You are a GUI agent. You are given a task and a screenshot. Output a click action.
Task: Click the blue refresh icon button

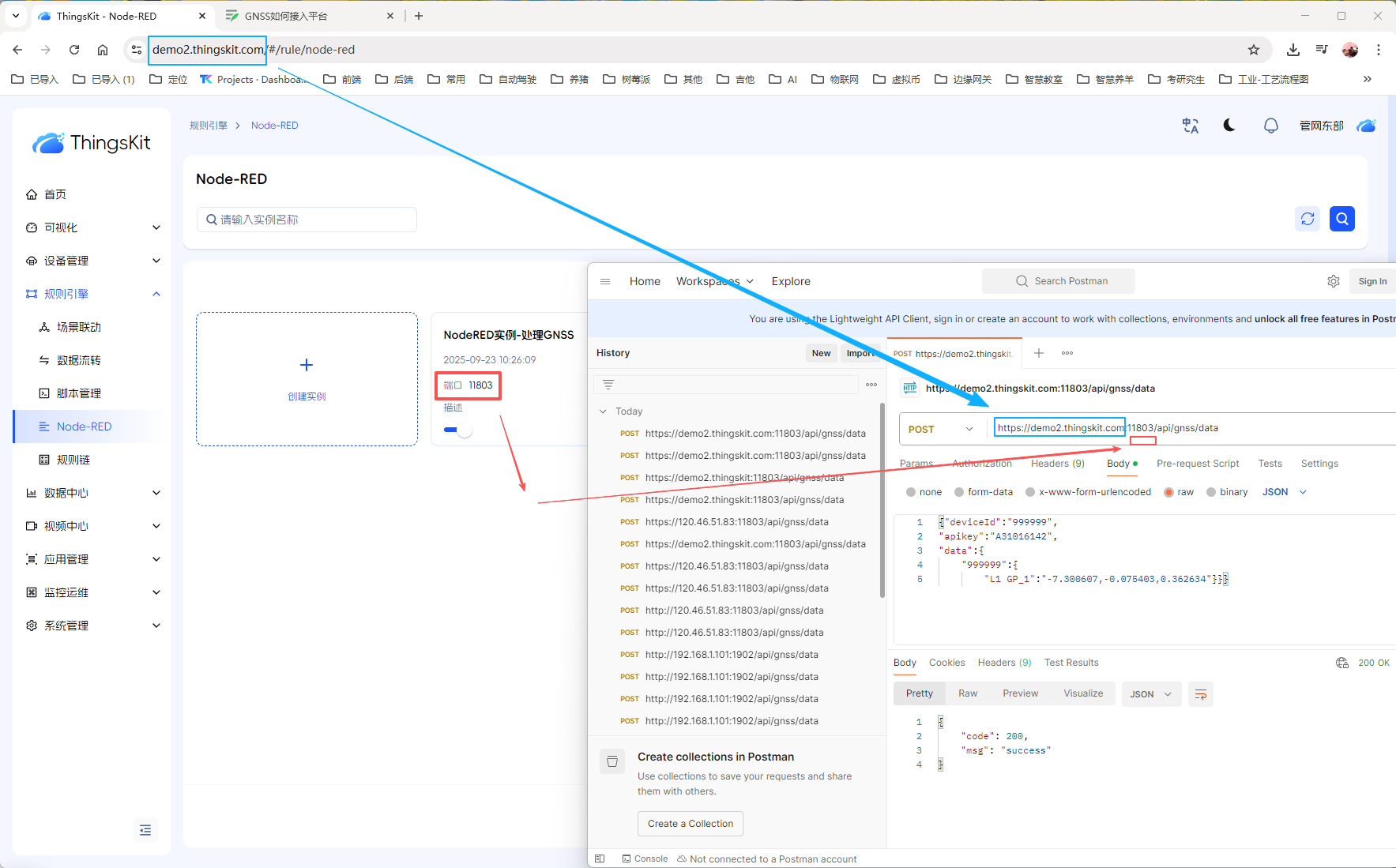(1308, 219)
